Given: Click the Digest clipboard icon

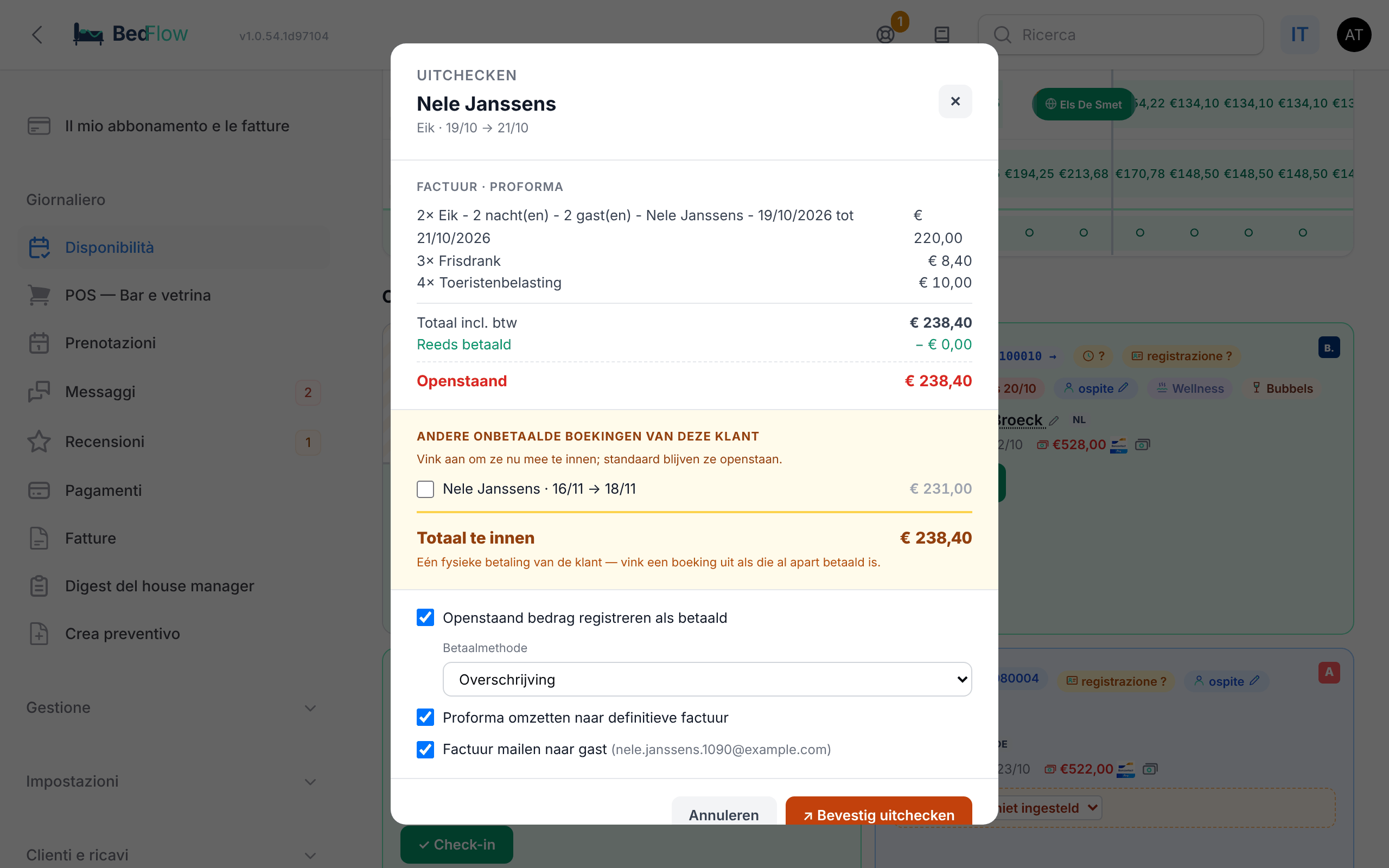Looking at the screenshot, I should (39, 585).
